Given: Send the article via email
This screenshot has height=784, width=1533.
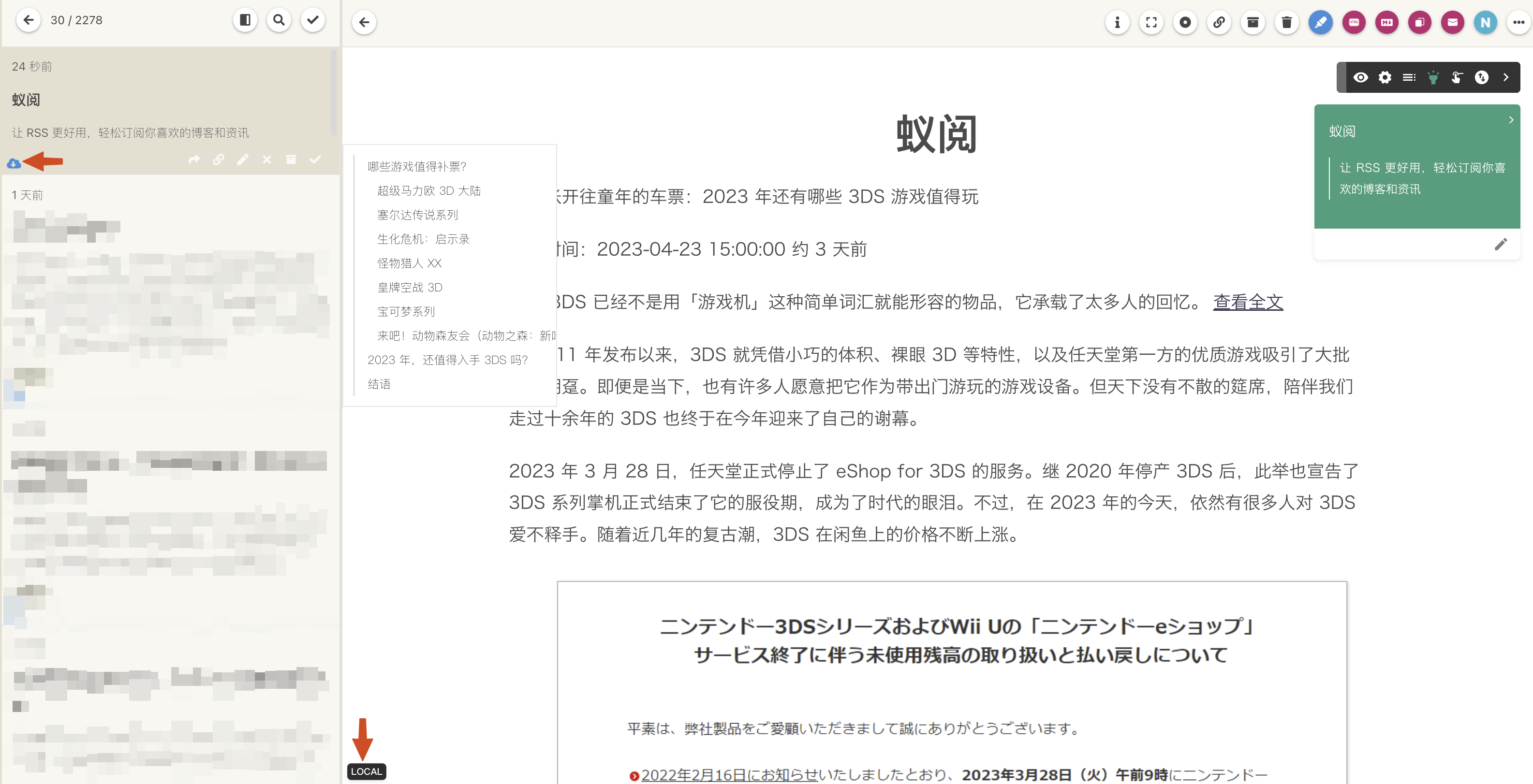Looking at the screenshot, I should coord(1452,22).
